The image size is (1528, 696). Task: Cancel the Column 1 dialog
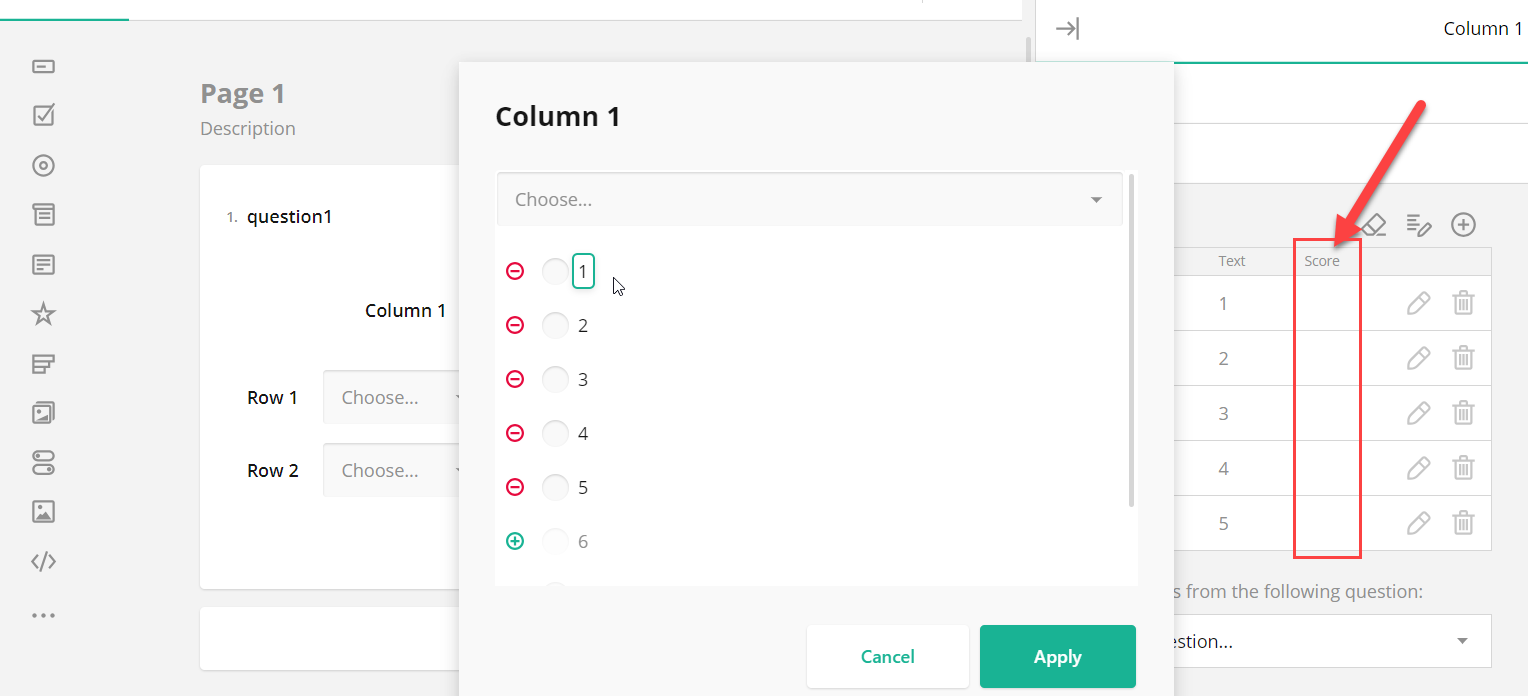pos(887,656)
